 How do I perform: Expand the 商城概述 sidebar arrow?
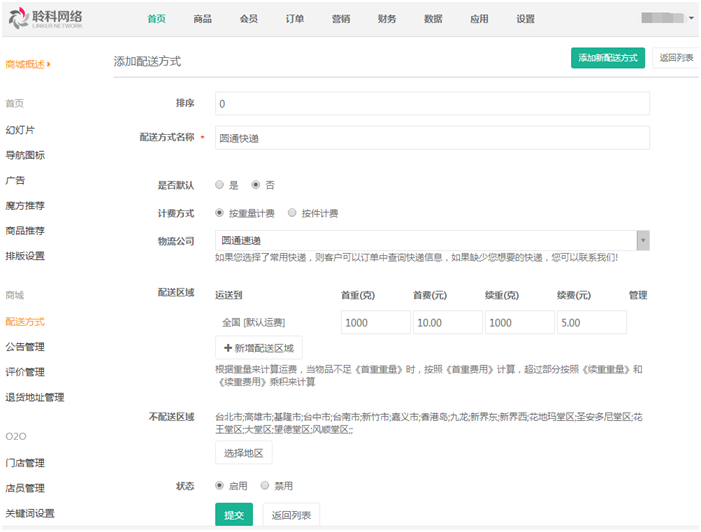[x=49, y=65]
